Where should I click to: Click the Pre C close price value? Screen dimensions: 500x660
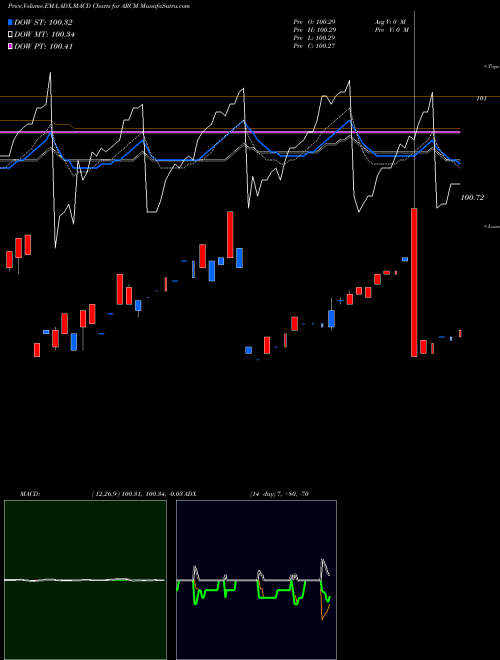314,46
